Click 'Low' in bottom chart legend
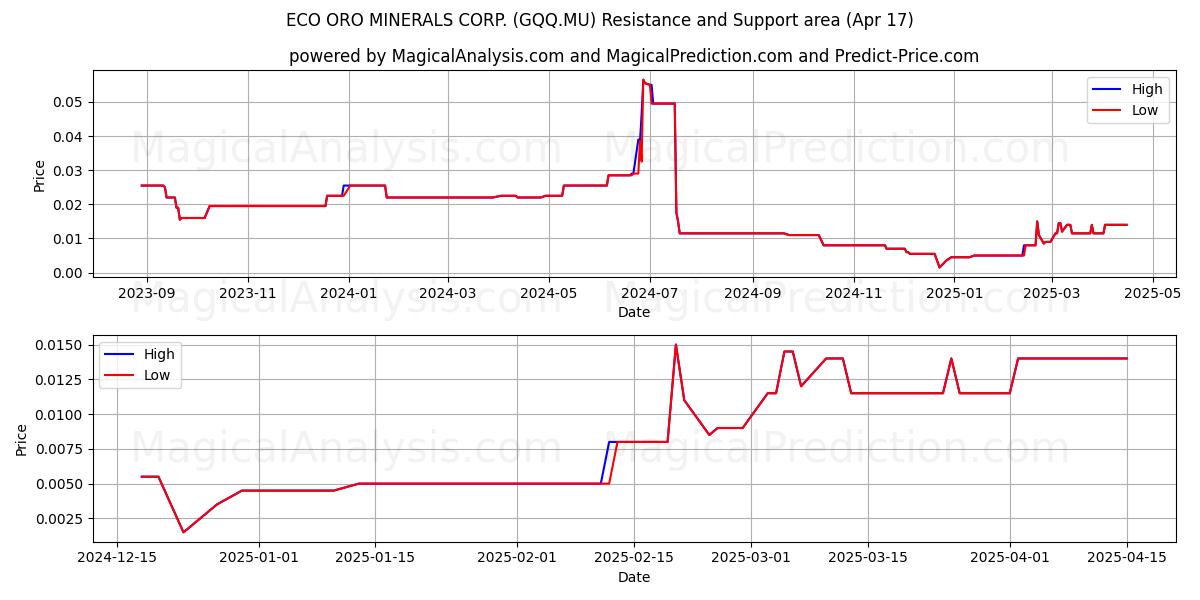 (157, 375)
